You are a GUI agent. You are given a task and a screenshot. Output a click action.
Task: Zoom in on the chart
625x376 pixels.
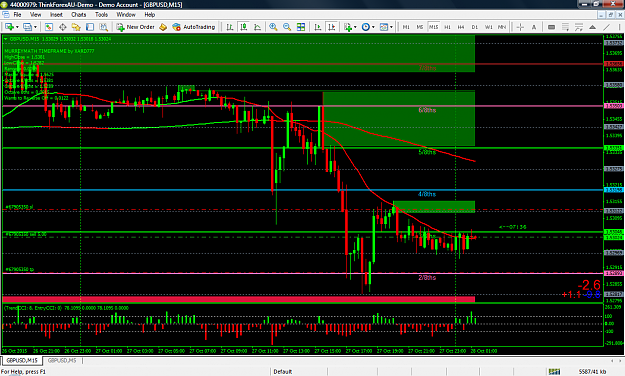273,27
